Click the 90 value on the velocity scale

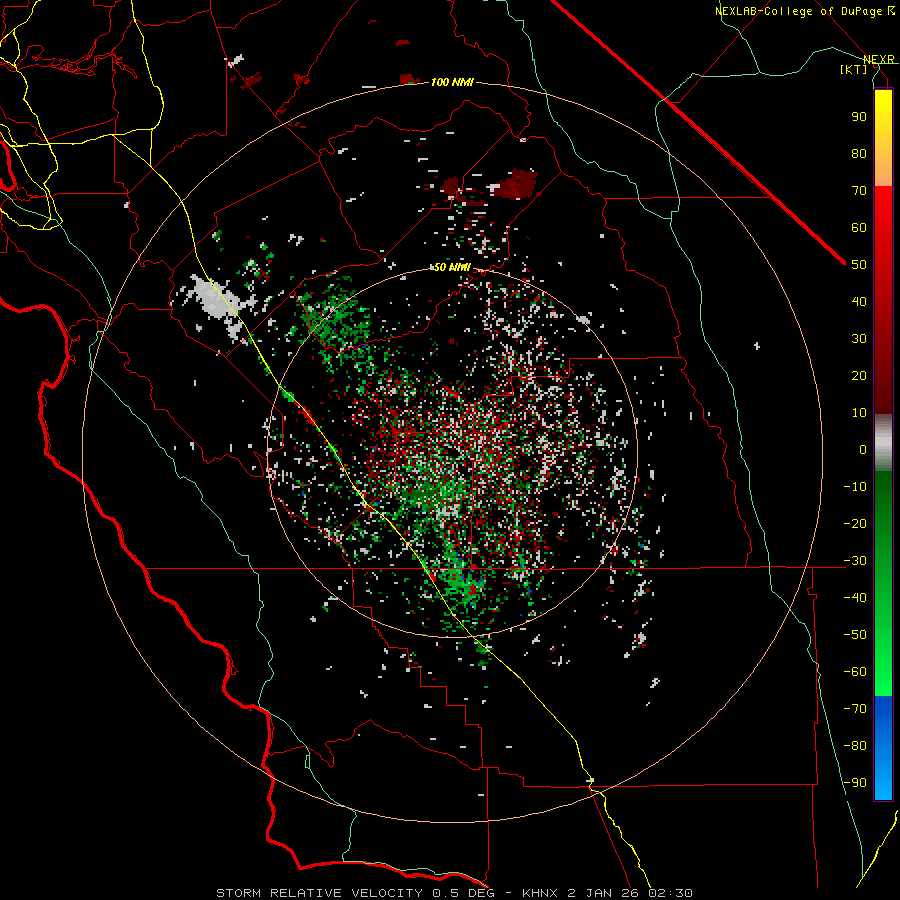tap(859, 117)
